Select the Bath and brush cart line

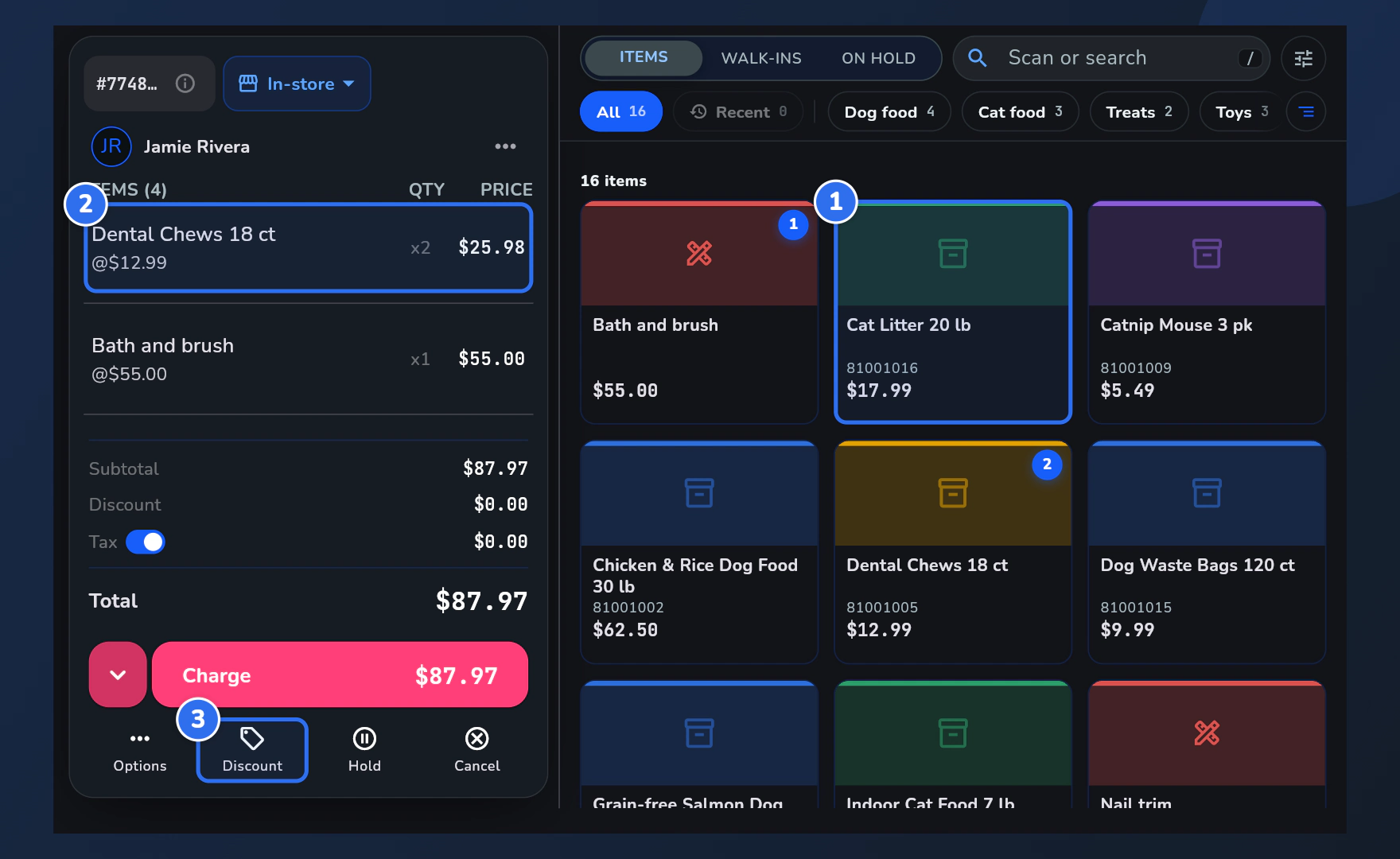[309, 359]
